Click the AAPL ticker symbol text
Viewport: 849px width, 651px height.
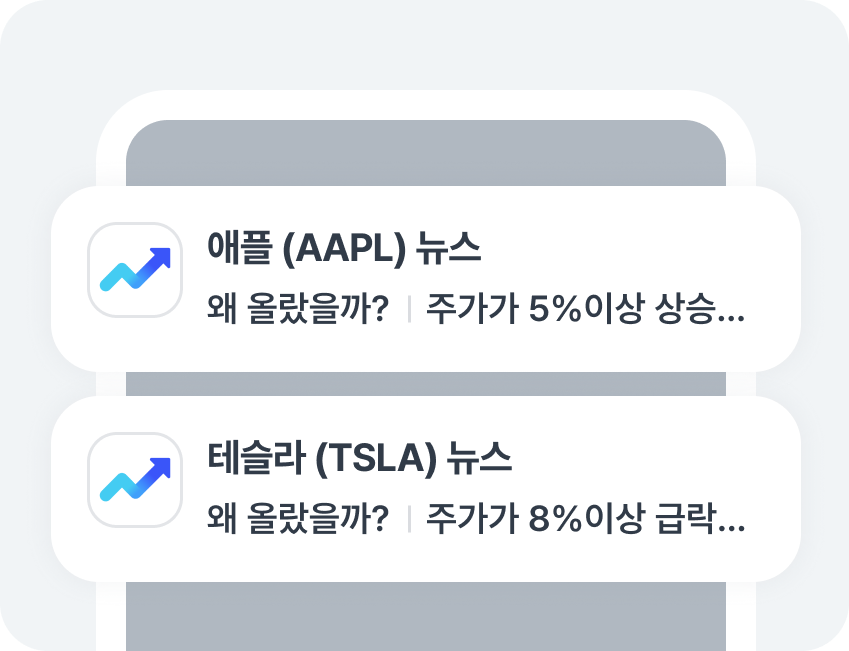(x=345, y=249)
